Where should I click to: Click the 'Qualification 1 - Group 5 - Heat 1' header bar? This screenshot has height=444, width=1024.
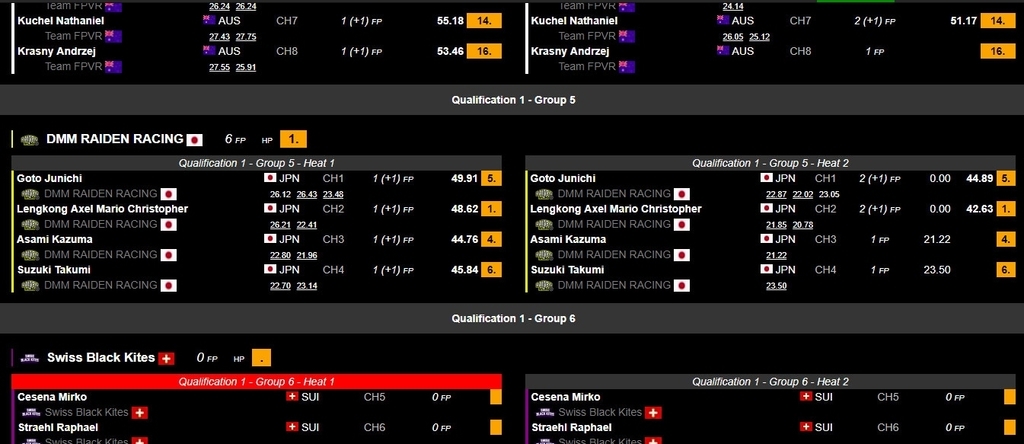[x=257, y=163]
